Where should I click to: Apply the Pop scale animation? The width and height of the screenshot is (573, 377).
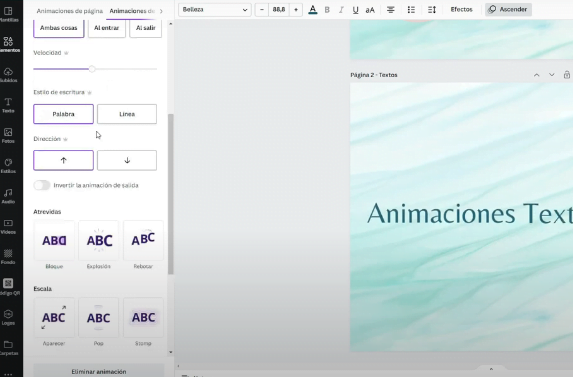(x=99, y=317)
